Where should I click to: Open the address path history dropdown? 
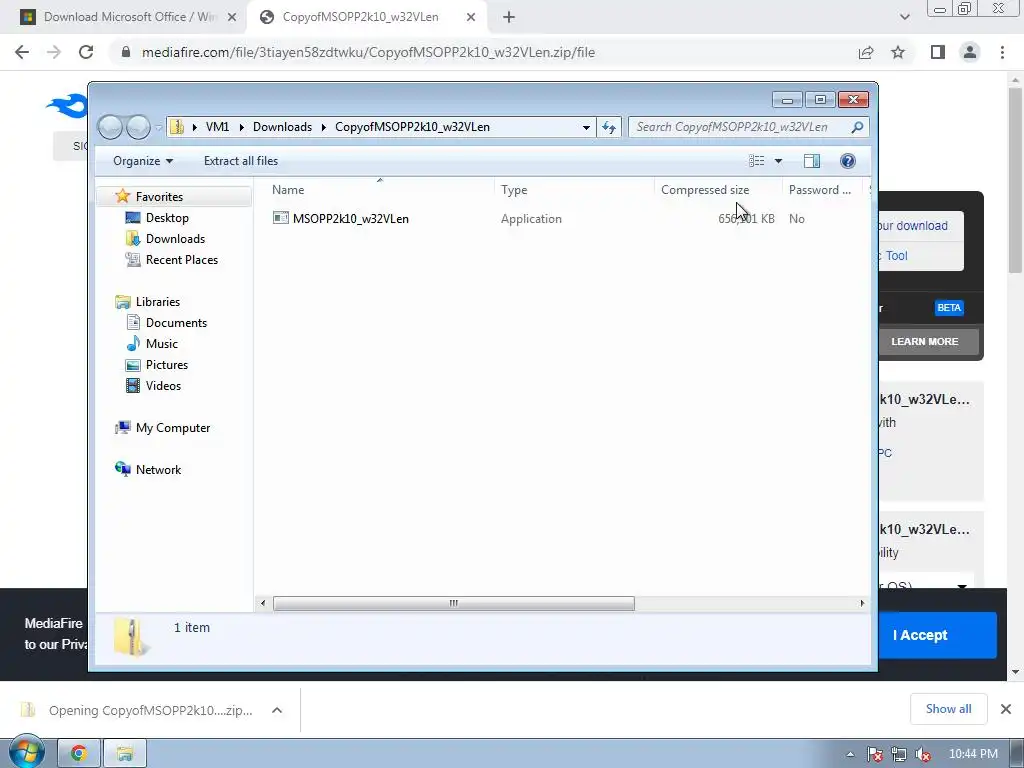[x=586, y=127]
